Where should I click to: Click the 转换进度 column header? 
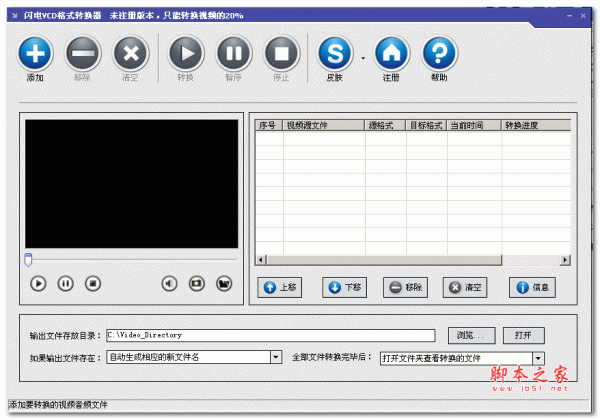pyautogui.click(x=536, y=125)
